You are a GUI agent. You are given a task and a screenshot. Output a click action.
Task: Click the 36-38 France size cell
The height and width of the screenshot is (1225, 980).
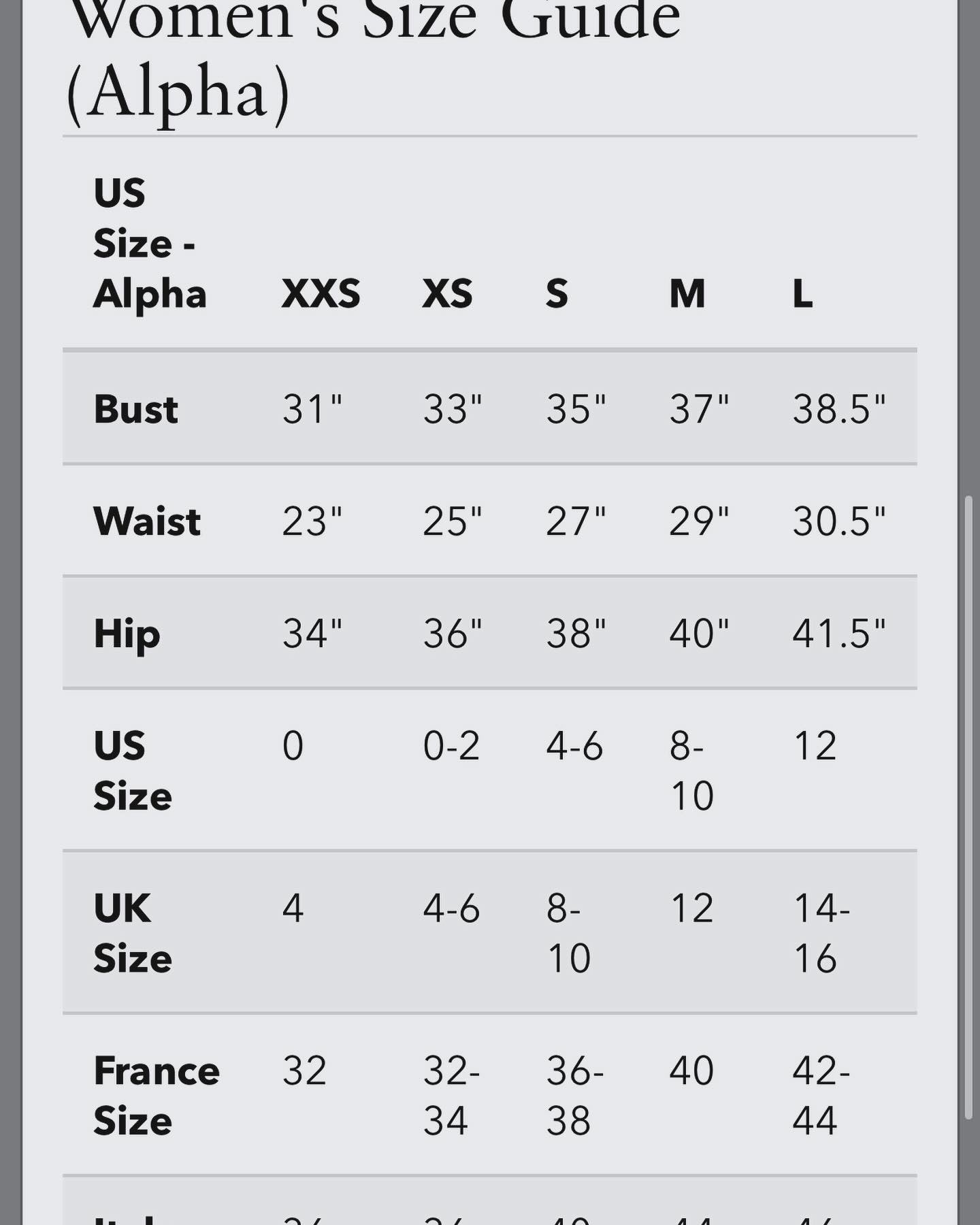click(575, 1096)
